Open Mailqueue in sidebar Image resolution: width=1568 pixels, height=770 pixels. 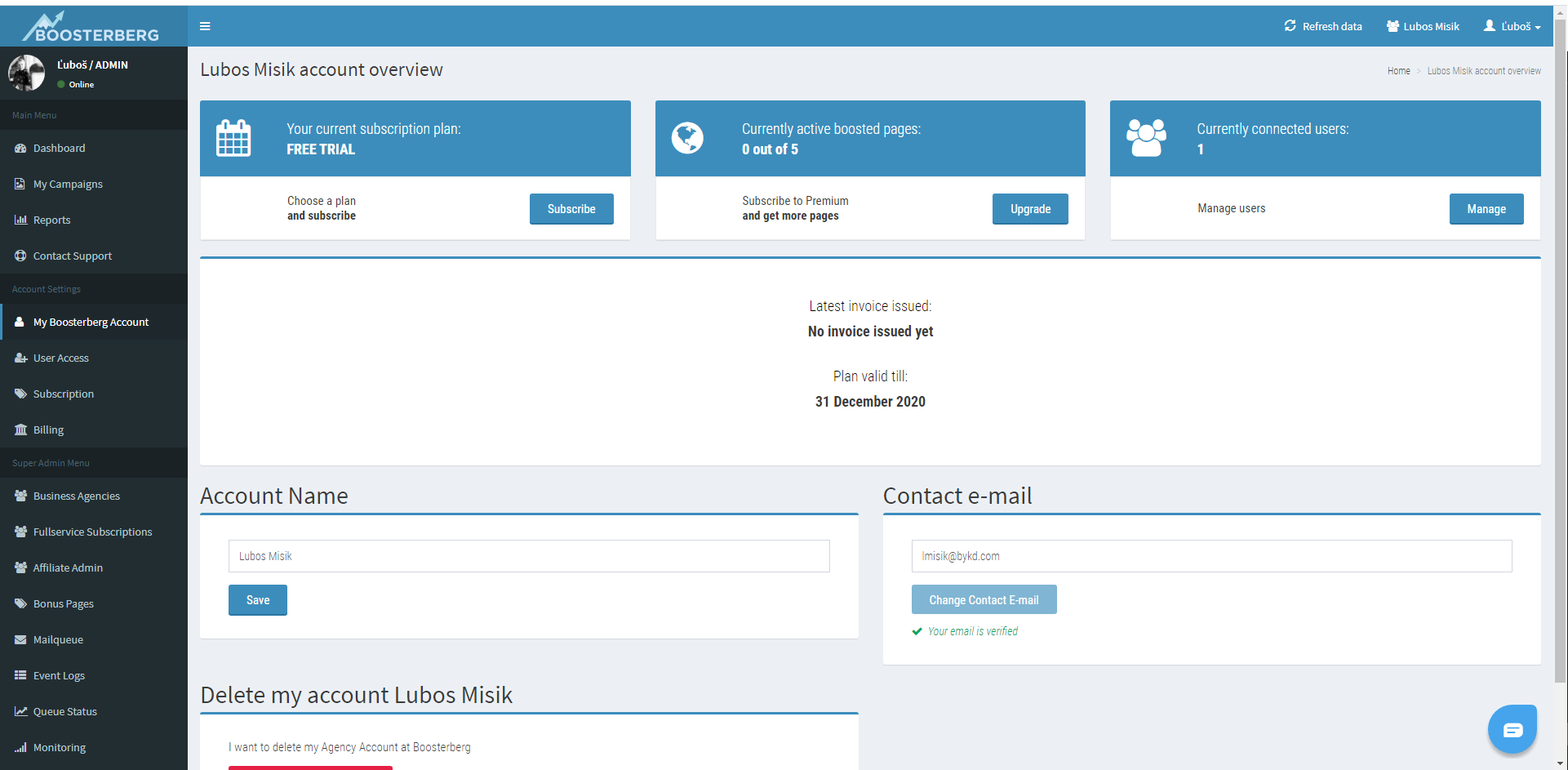(x=94, y=639)
